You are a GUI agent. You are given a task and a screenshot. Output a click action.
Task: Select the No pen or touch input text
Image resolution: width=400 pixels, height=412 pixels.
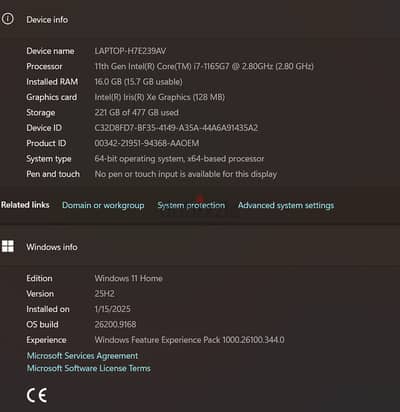coord(186,174)
